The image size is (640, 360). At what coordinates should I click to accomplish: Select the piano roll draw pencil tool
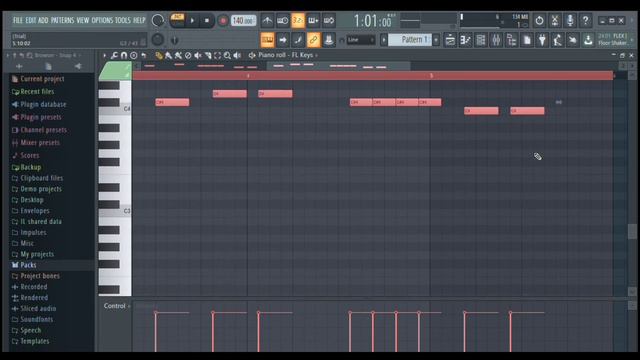159,55
